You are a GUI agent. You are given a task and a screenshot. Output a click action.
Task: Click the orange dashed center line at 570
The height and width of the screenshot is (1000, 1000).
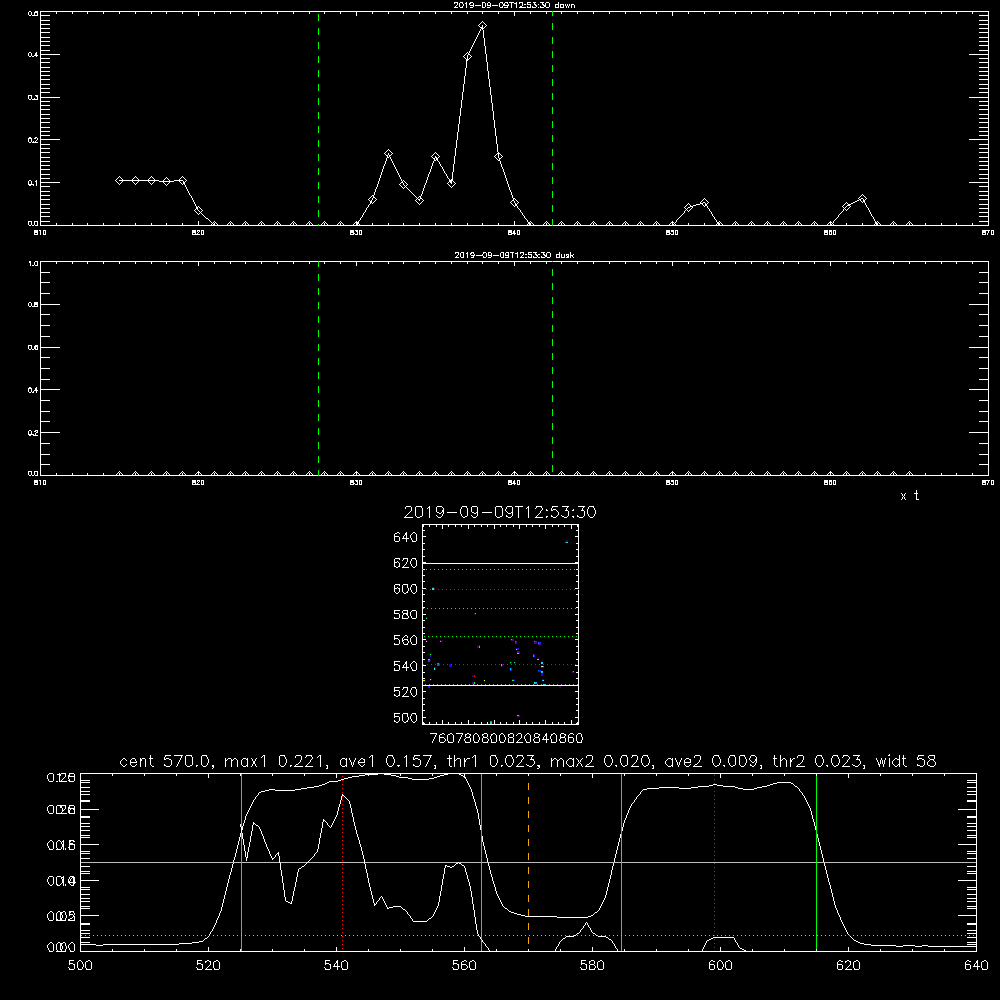tap(528, 862)
